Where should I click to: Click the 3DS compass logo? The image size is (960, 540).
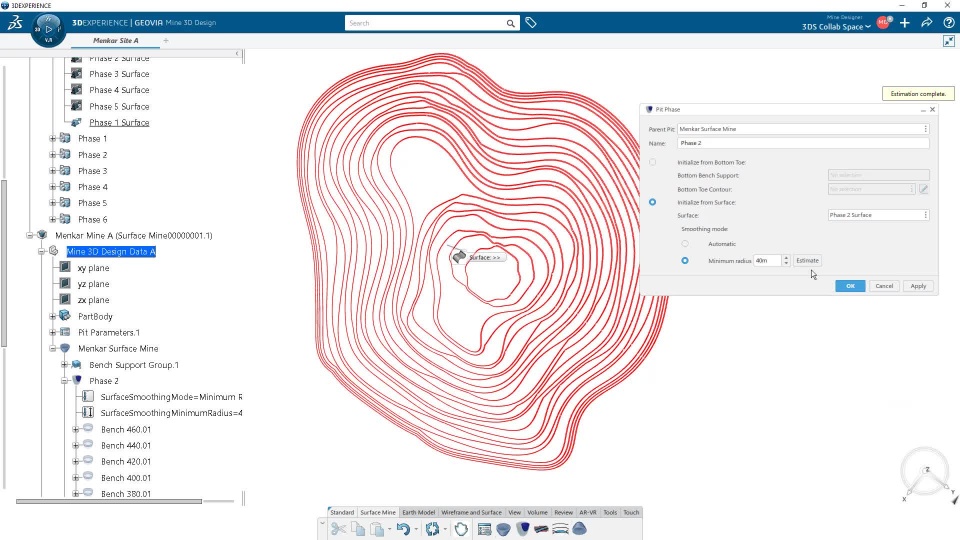coord(15,23)
